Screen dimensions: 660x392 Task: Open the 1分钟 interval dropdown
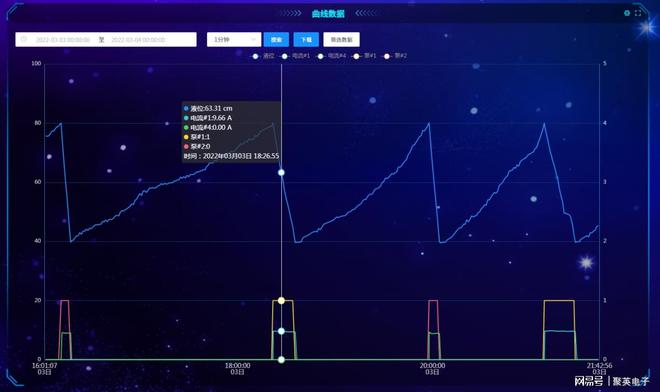click(x=234, y=40)
